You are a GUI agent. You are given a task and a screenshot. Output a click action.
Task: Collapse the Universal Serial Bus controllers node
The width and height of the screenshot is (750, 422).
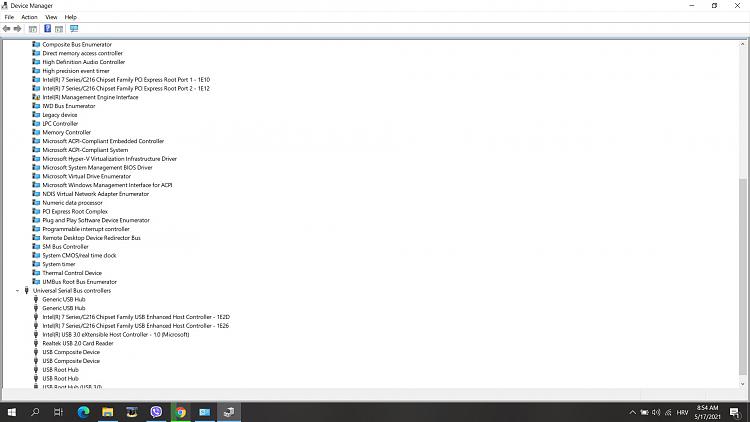pyautogui.click(x=17, y=290)
